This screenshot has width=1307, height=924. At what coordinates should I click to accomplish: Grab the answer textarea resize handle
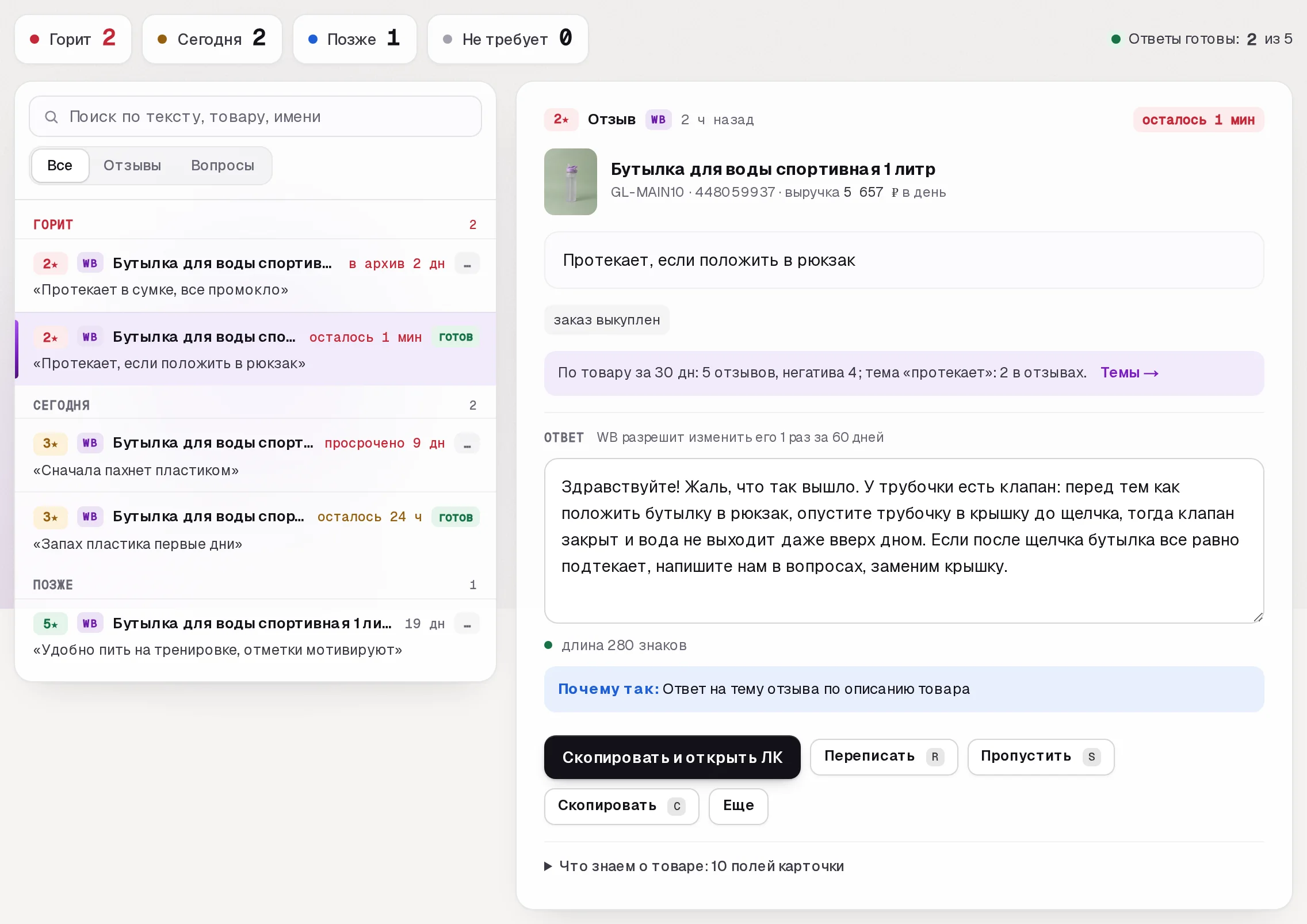(x=1258, y=617)
